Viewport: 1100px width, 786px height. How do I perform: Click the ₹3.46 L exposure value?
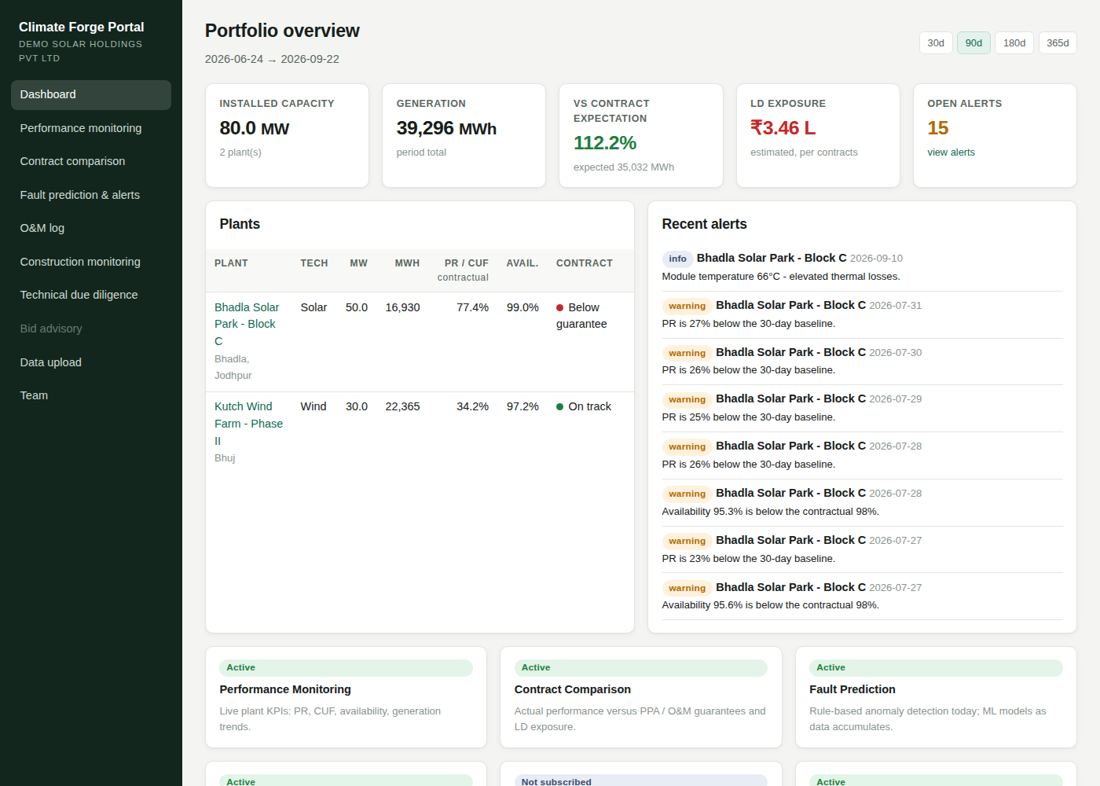[x=783, y=128]
